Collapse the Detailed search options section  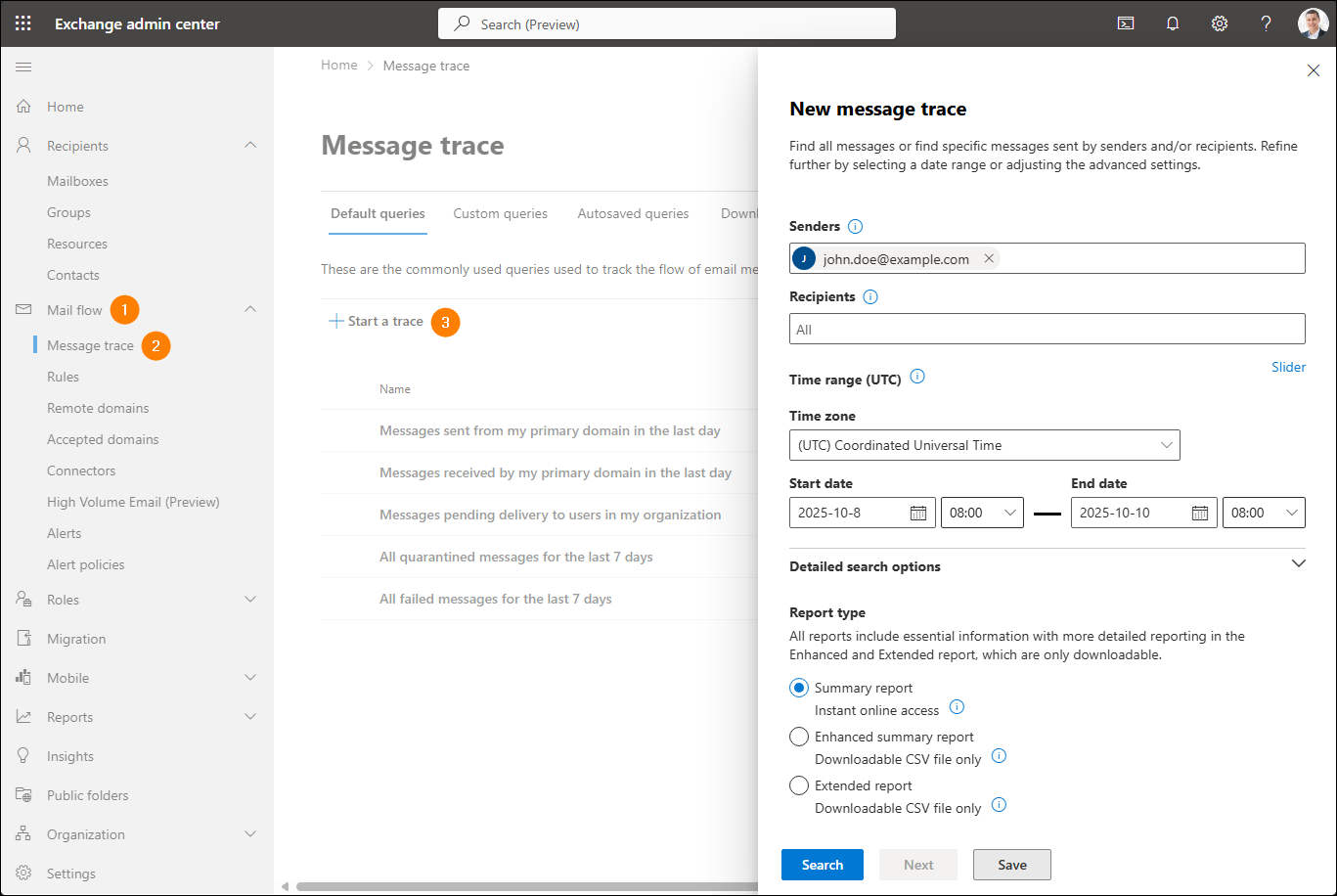(x=1299, y=563)
